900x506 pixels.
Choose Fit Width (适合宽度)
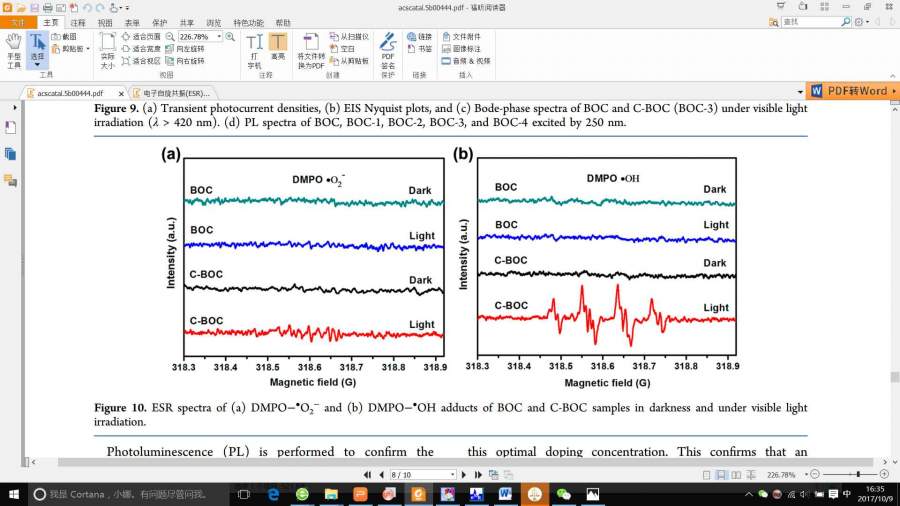141,49
